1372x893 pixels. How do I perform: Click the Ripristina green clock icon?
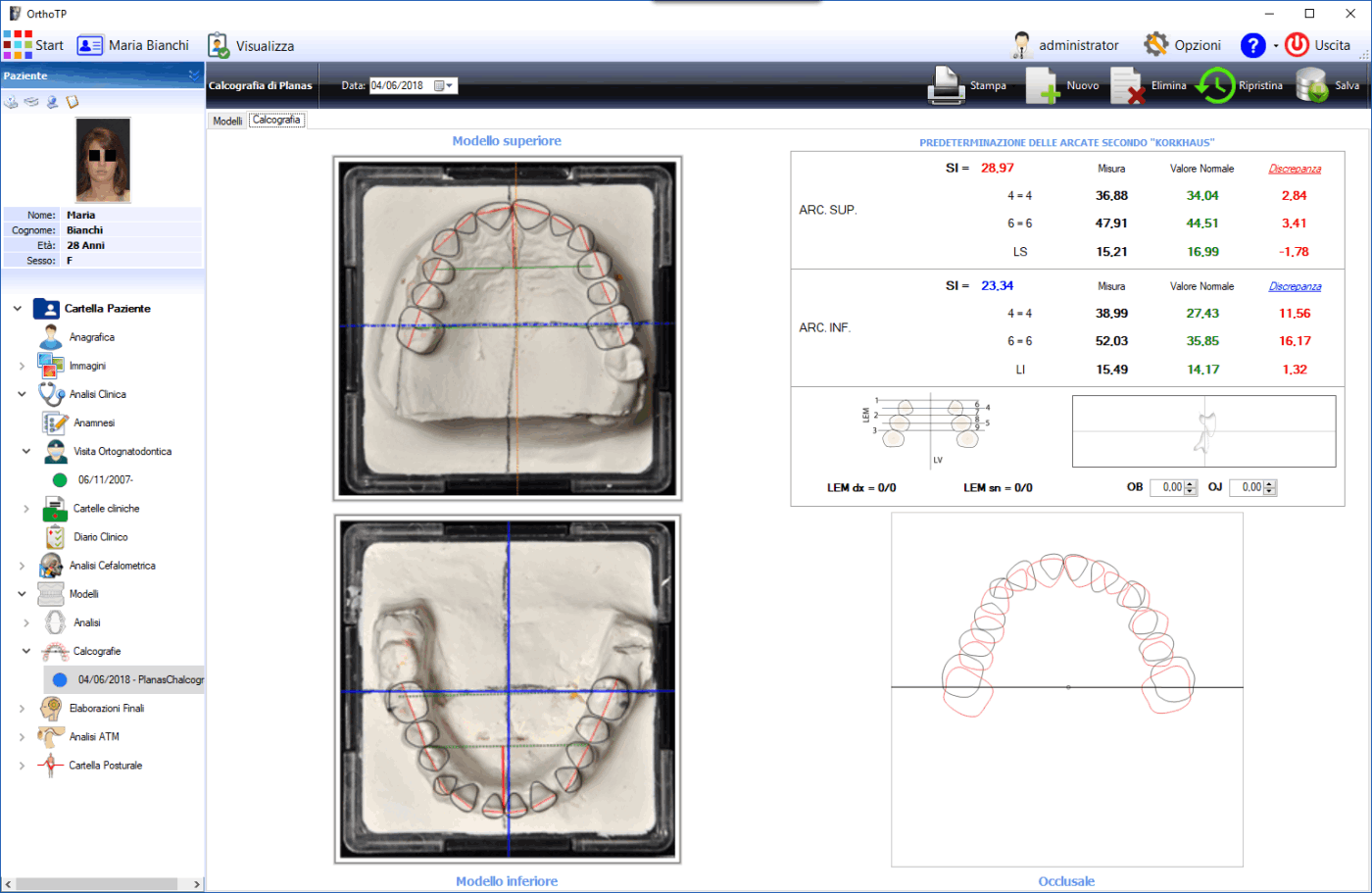1215,85
